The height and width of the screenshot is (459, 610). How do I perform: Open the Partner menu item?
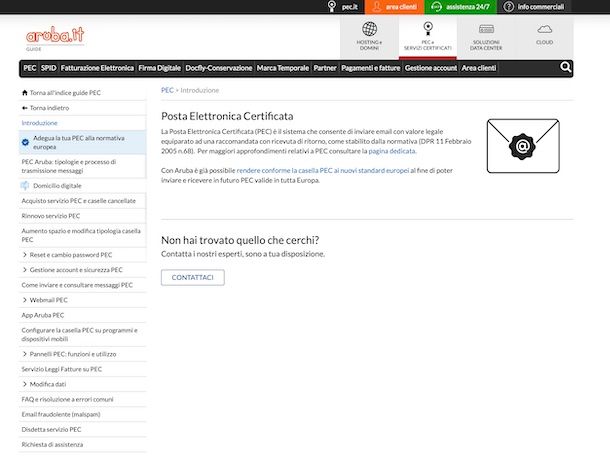point(325,68)
